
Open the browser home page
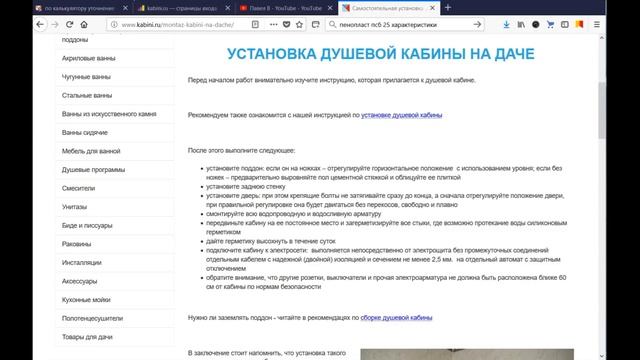84,24
